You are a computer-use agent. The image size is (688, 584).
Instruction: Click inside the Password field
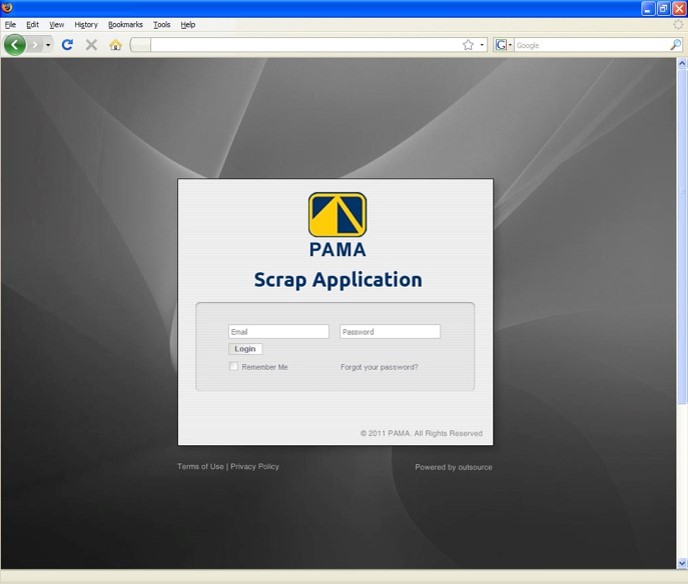coord(390,332)
